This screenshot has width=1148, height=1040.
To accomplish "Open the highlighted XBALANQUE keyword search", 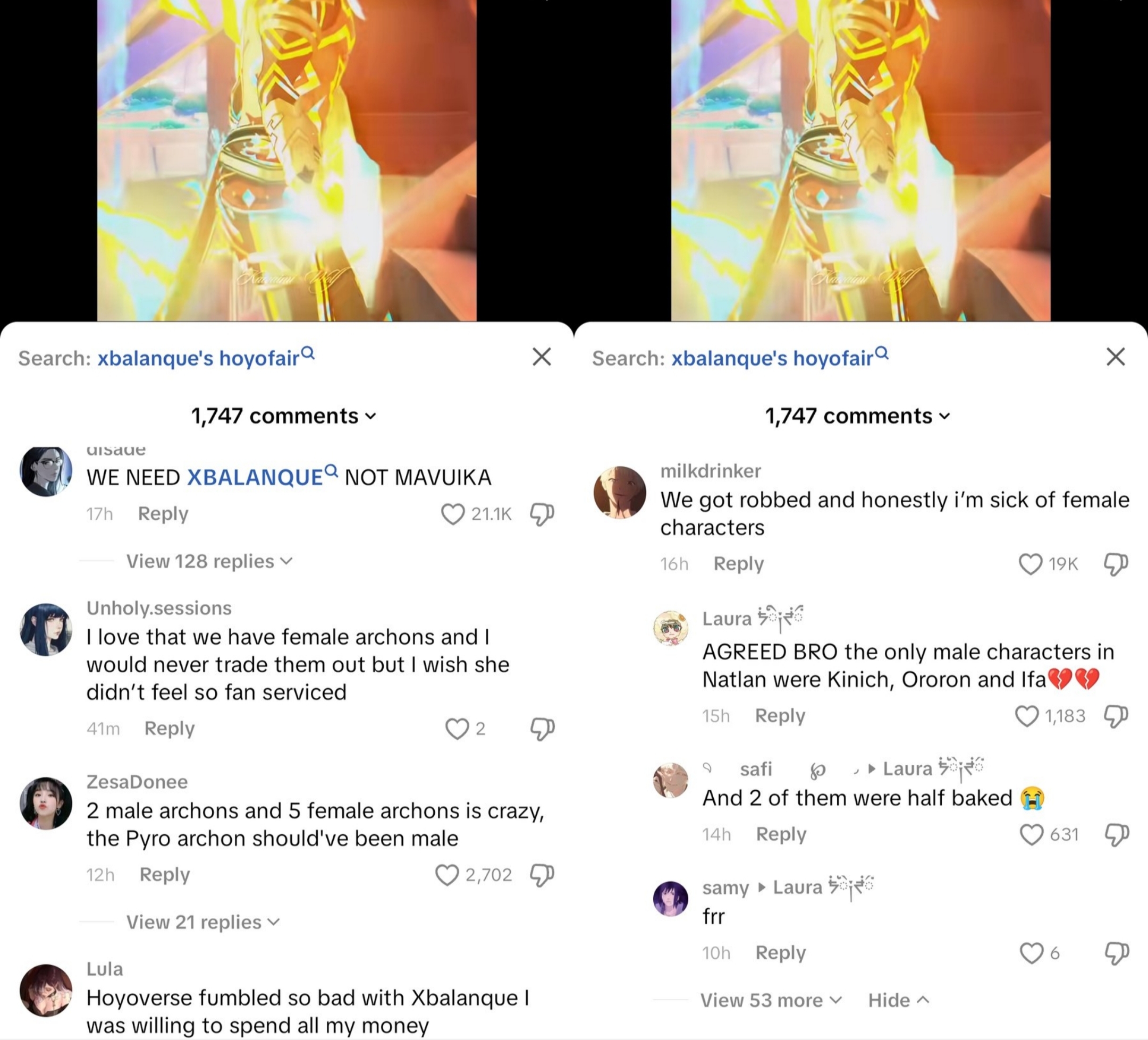I will (262, 477).
